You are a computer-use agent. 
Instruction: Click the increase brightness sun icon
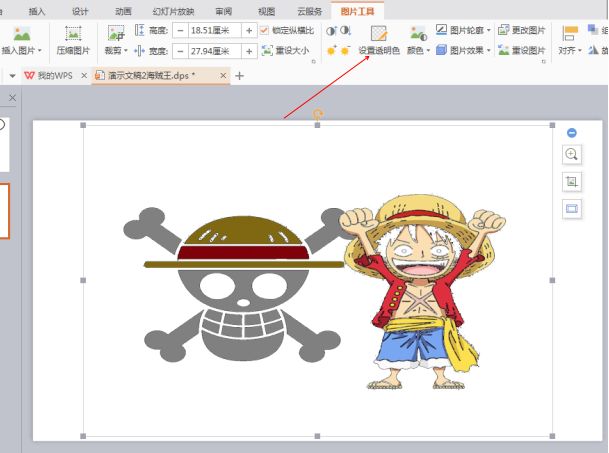(x=331, y=51)
